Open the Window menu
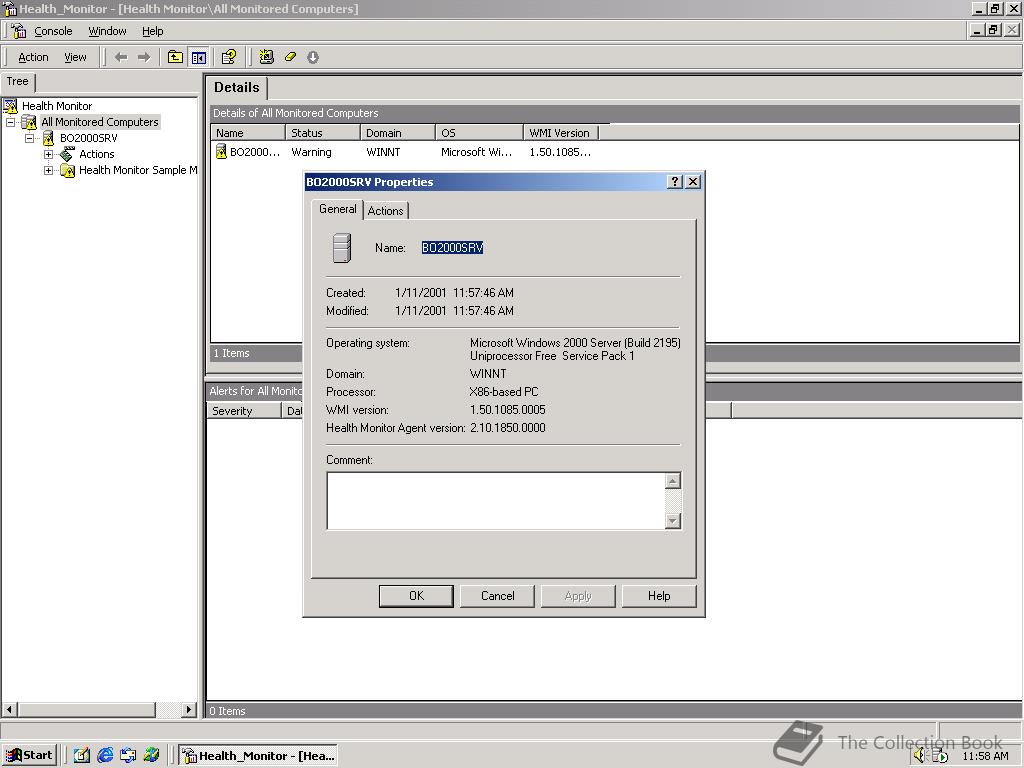The image size is (1024, 768). pos(107,31)
